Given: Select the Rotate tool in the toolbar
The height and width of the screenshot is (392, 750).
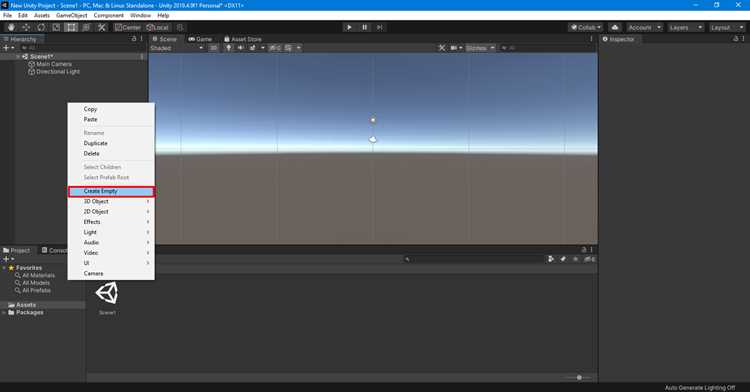Looking at the screenshot, I should [x=41, y=27].
